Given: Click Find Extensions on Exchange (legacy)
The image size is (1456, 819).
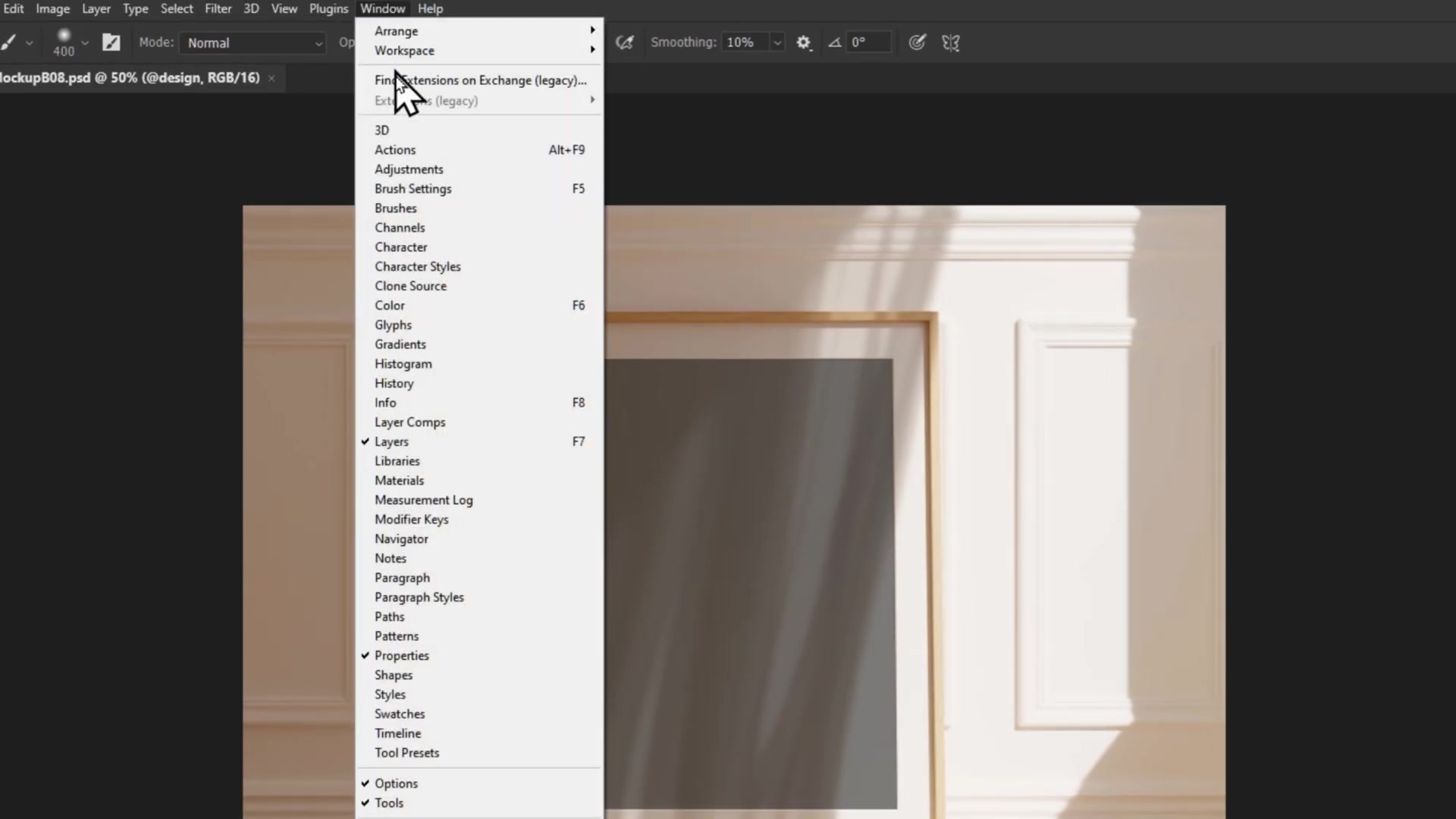Looking at the screenshot, I should click(x=480, y=80).
